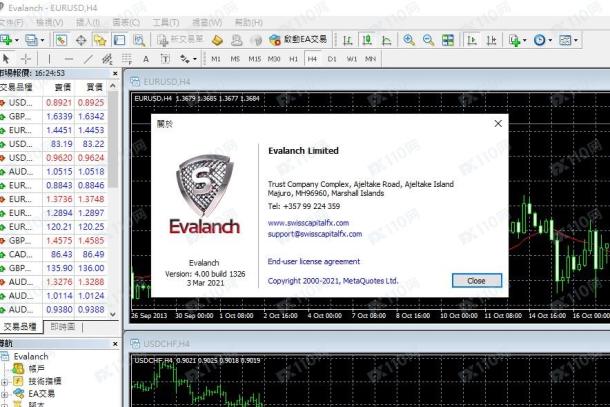Screen dimensions: 610x407
Task: Toggle the Data Window crosshair-target icon
Action: pyautogui.click(x=81, y=40)
